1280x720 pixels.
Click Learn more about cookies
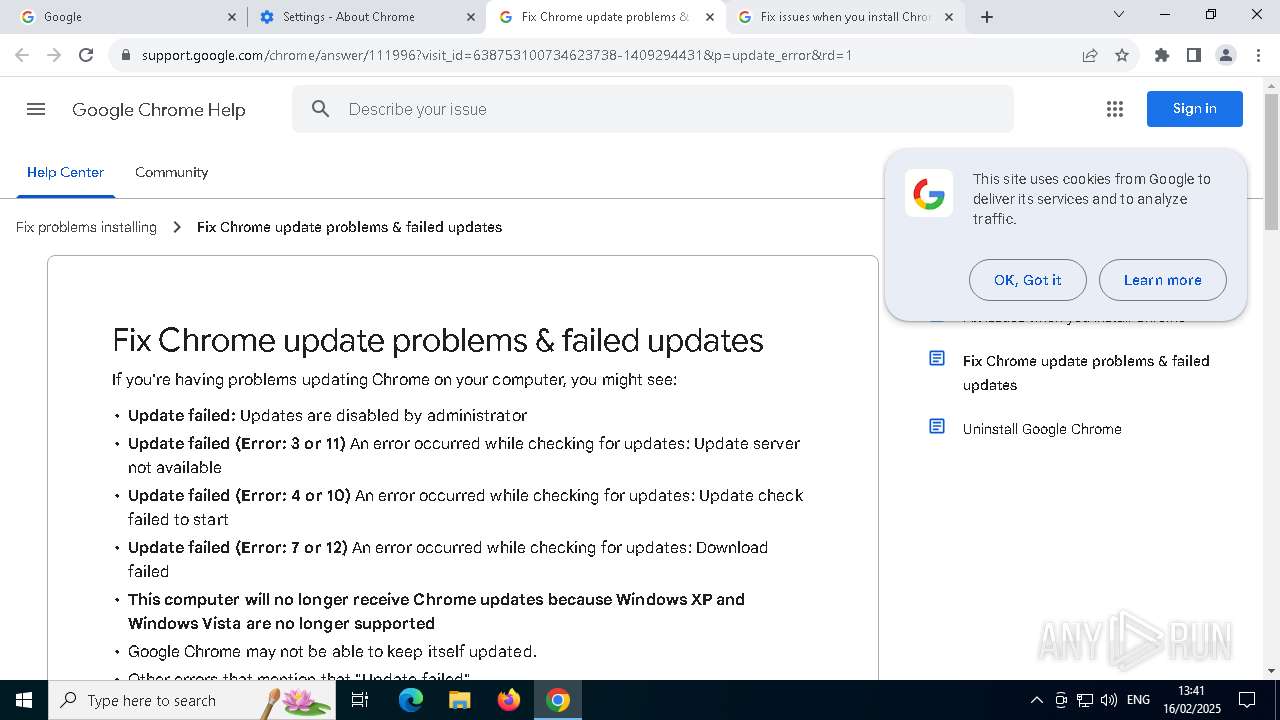(1163, 280)
